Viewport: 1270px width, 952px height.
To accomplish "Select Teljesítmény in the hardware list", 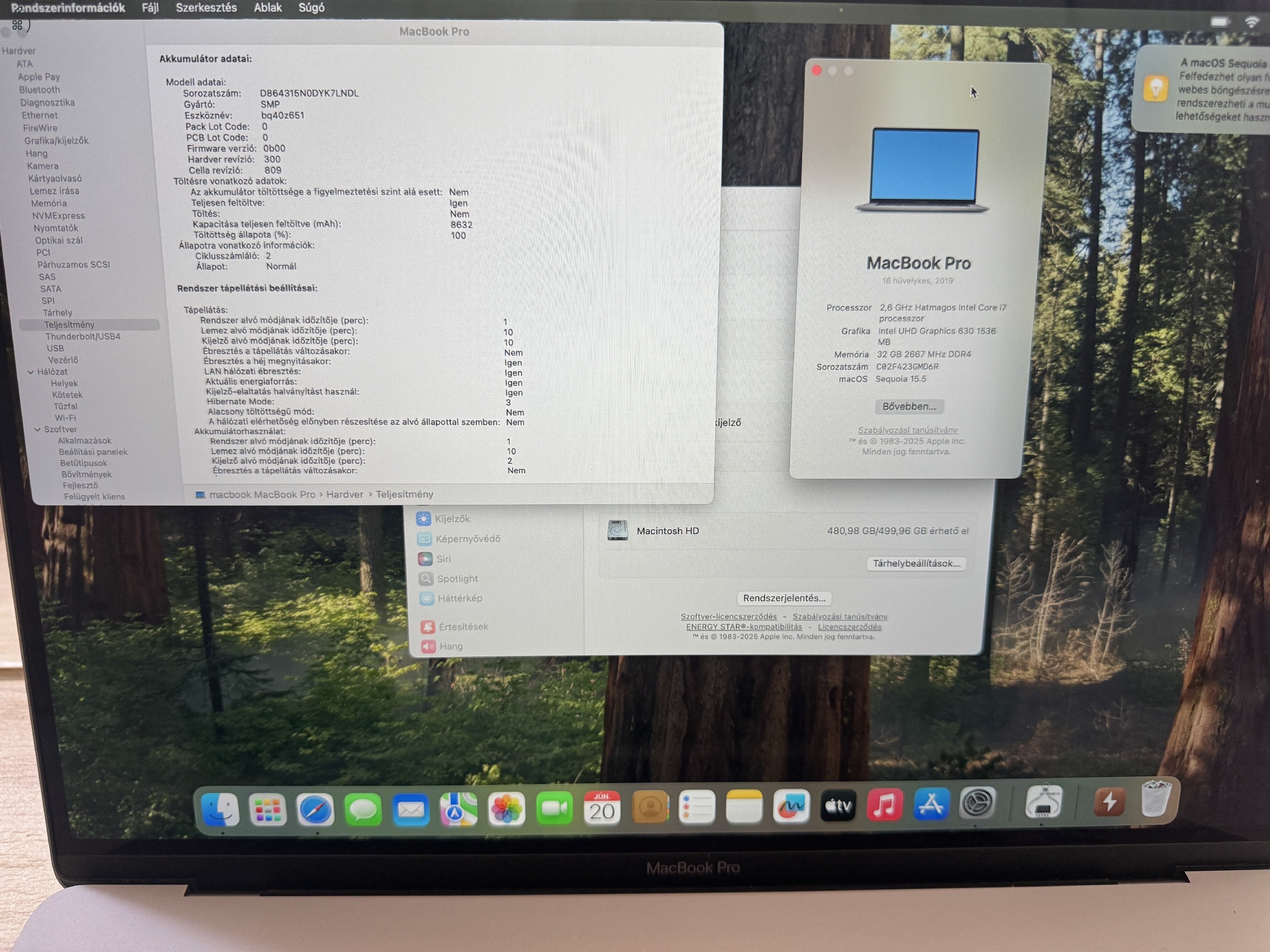I will point(89,325).
